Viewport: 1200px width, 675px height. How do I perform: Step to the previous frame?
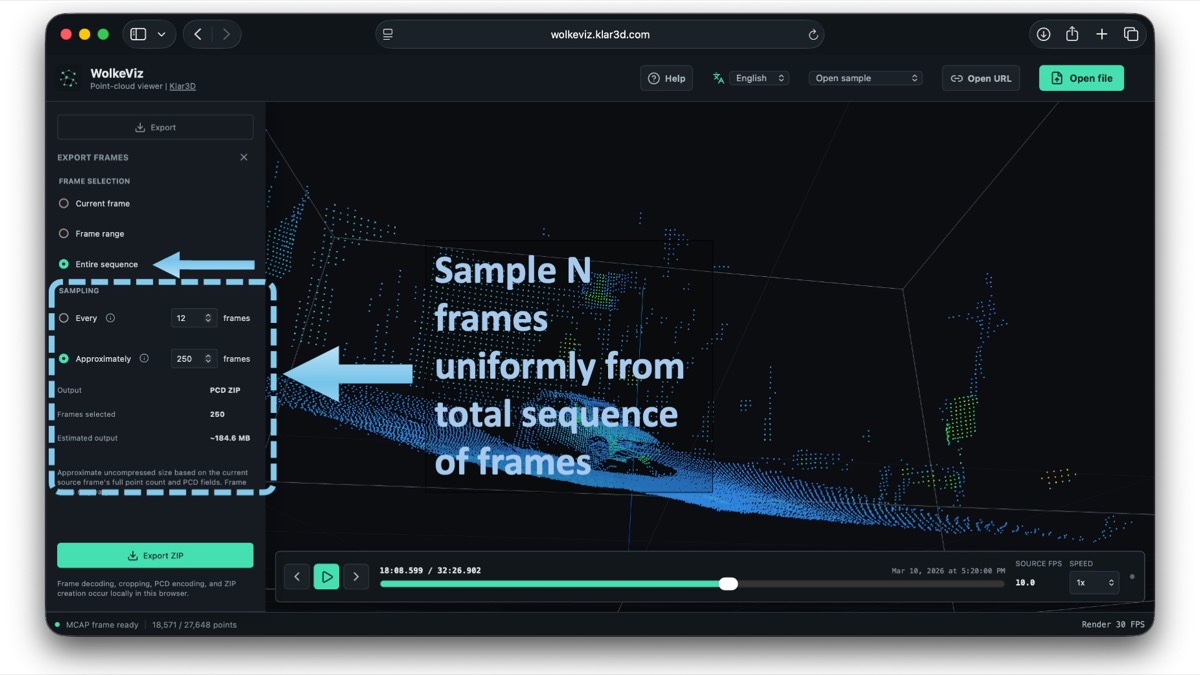click(297, 576)
